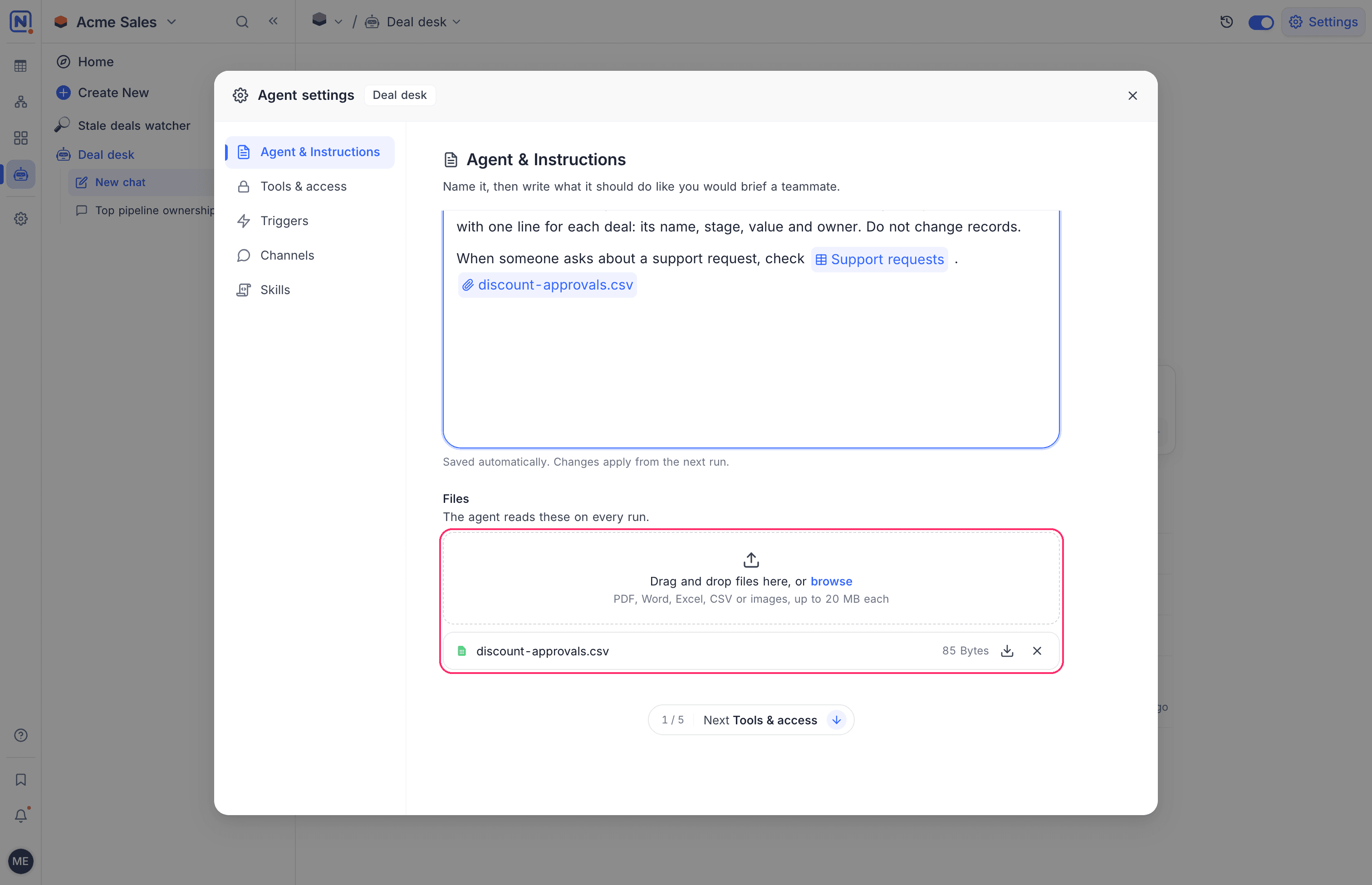Viewport: 1372px width, 885px height.
Task: Select the agents robot icon in left rail
Action: pyautogui.click(x=21, y=174)
